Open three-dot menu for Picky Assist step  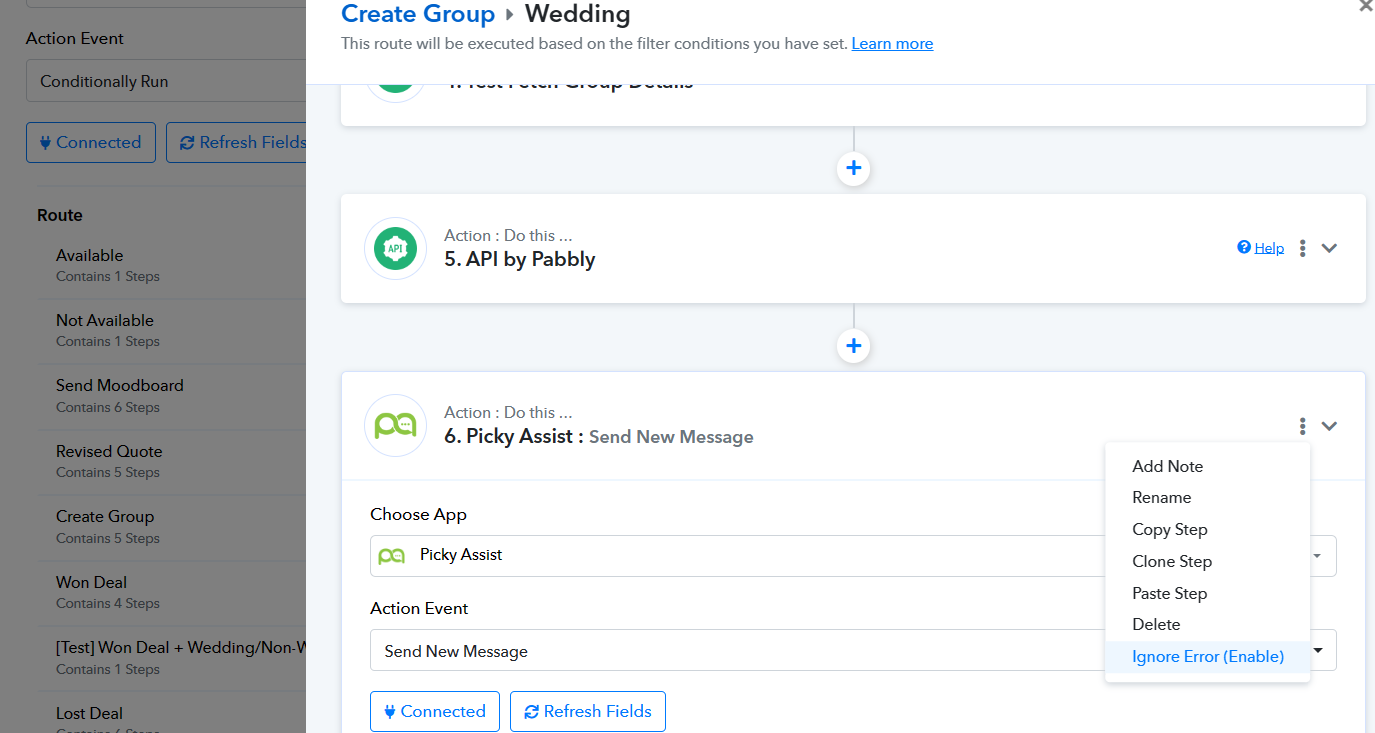(x=1302, y=426)
